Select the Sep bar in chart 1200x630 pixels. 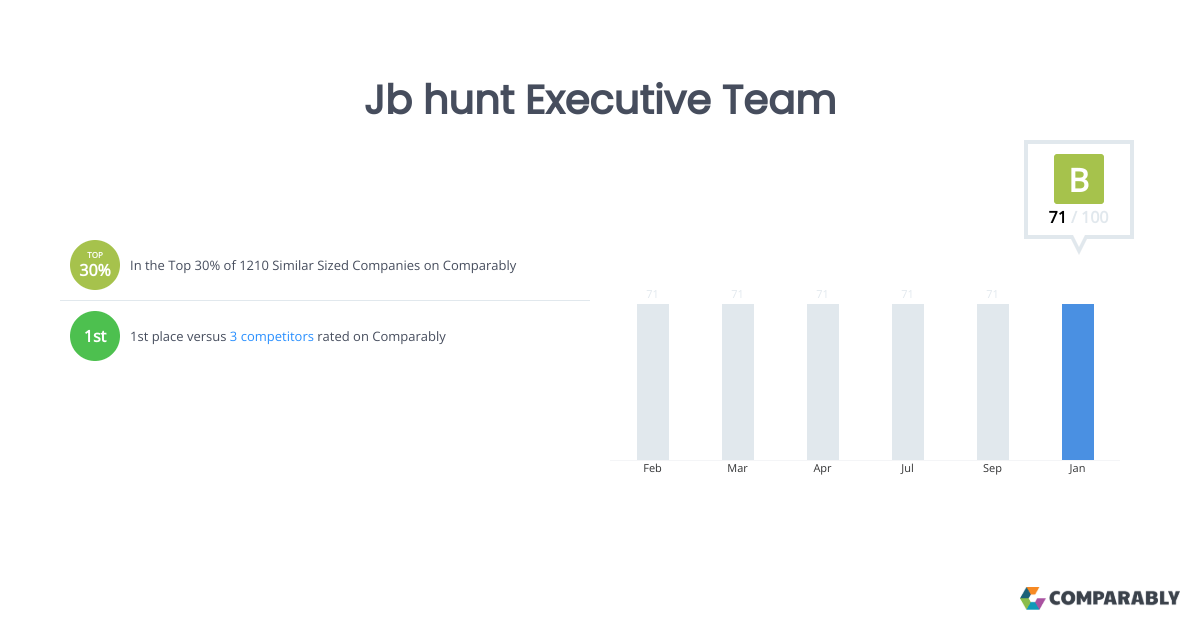pos(992,381)
